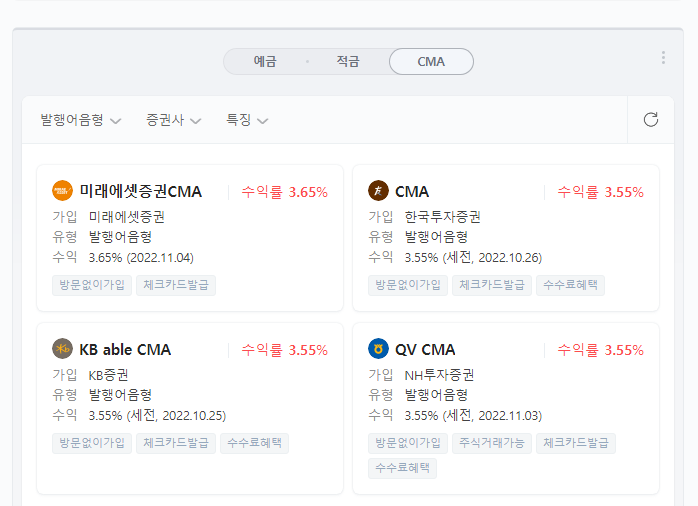Expand the 발행어음형 filter dropdown

pyautogui.click(x=81, y=120)
